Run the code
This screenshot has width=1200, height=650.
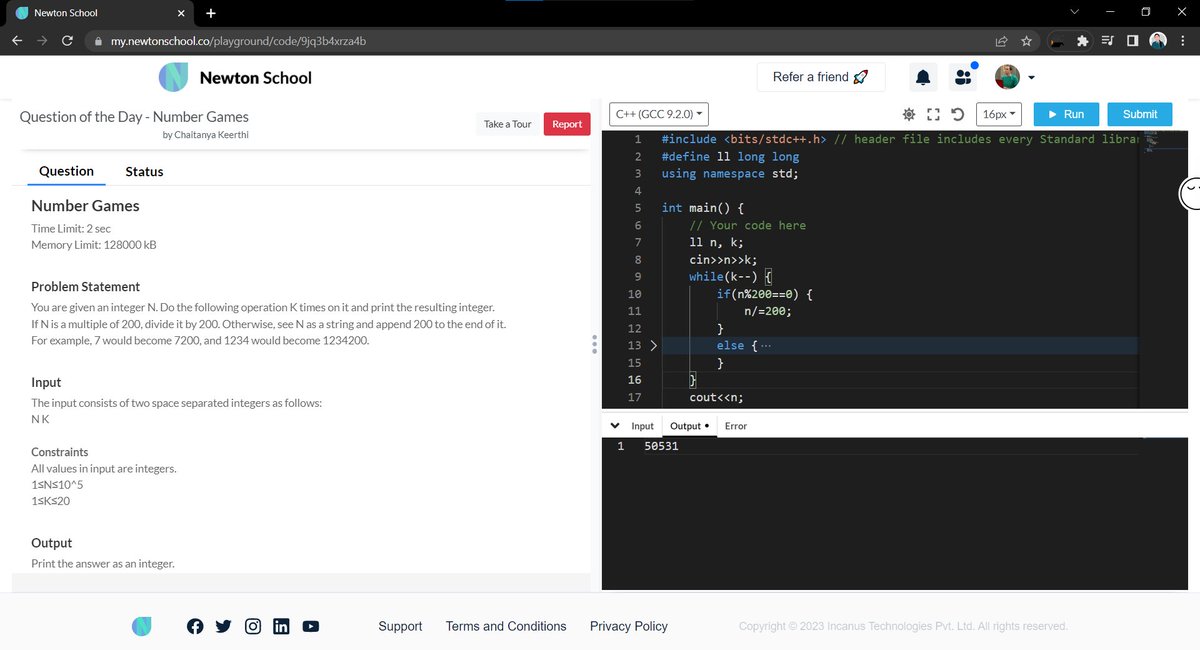tap(1066, 114)
